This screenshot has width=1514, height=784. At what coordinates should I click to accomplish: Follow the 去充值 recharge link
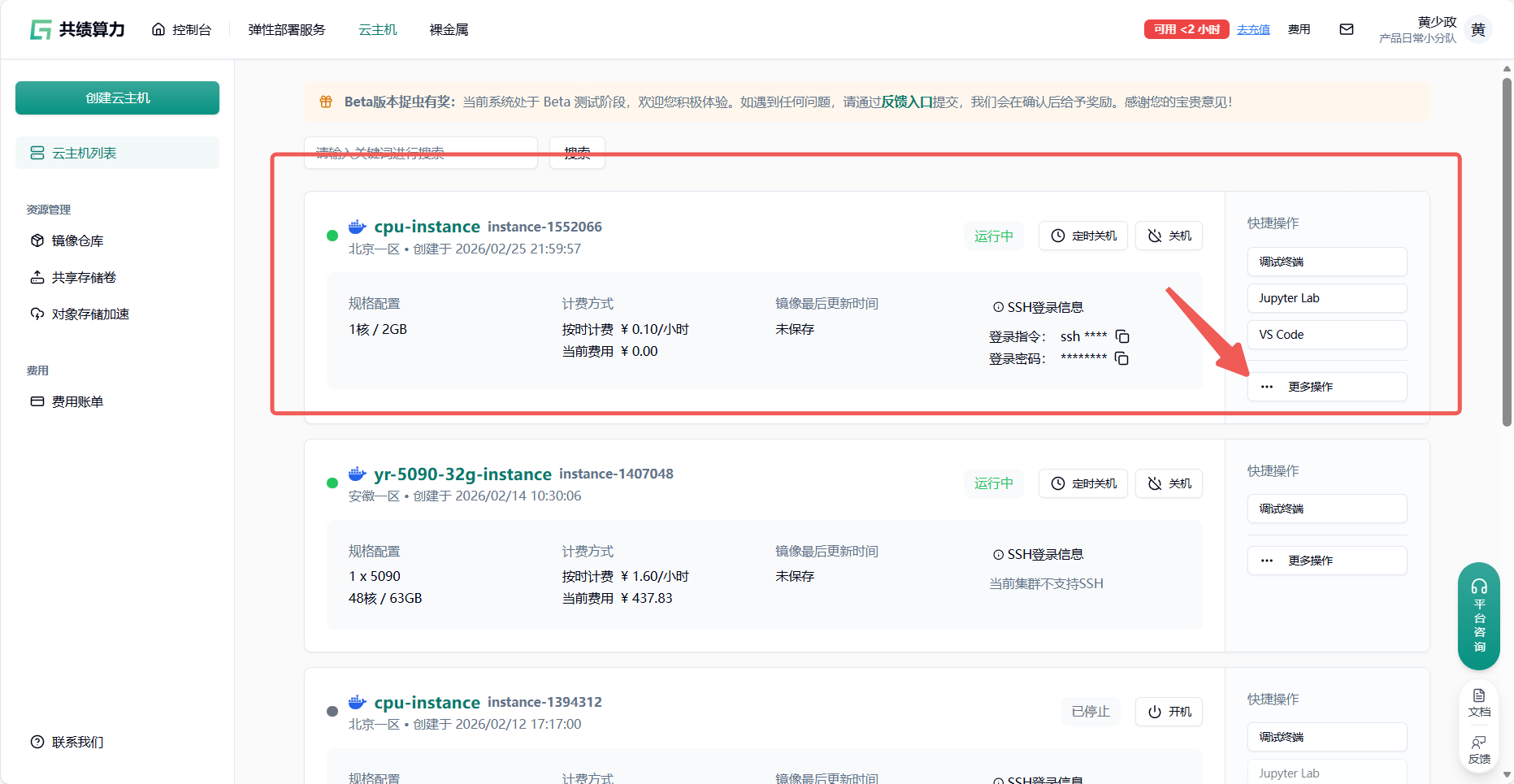(1252, 30)
